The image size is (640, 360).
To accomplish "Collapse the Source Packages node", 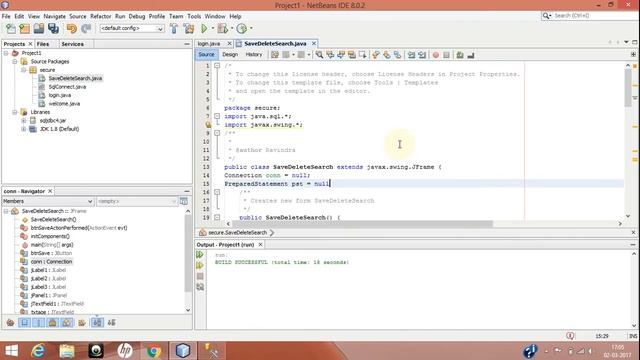I will 15,62.
